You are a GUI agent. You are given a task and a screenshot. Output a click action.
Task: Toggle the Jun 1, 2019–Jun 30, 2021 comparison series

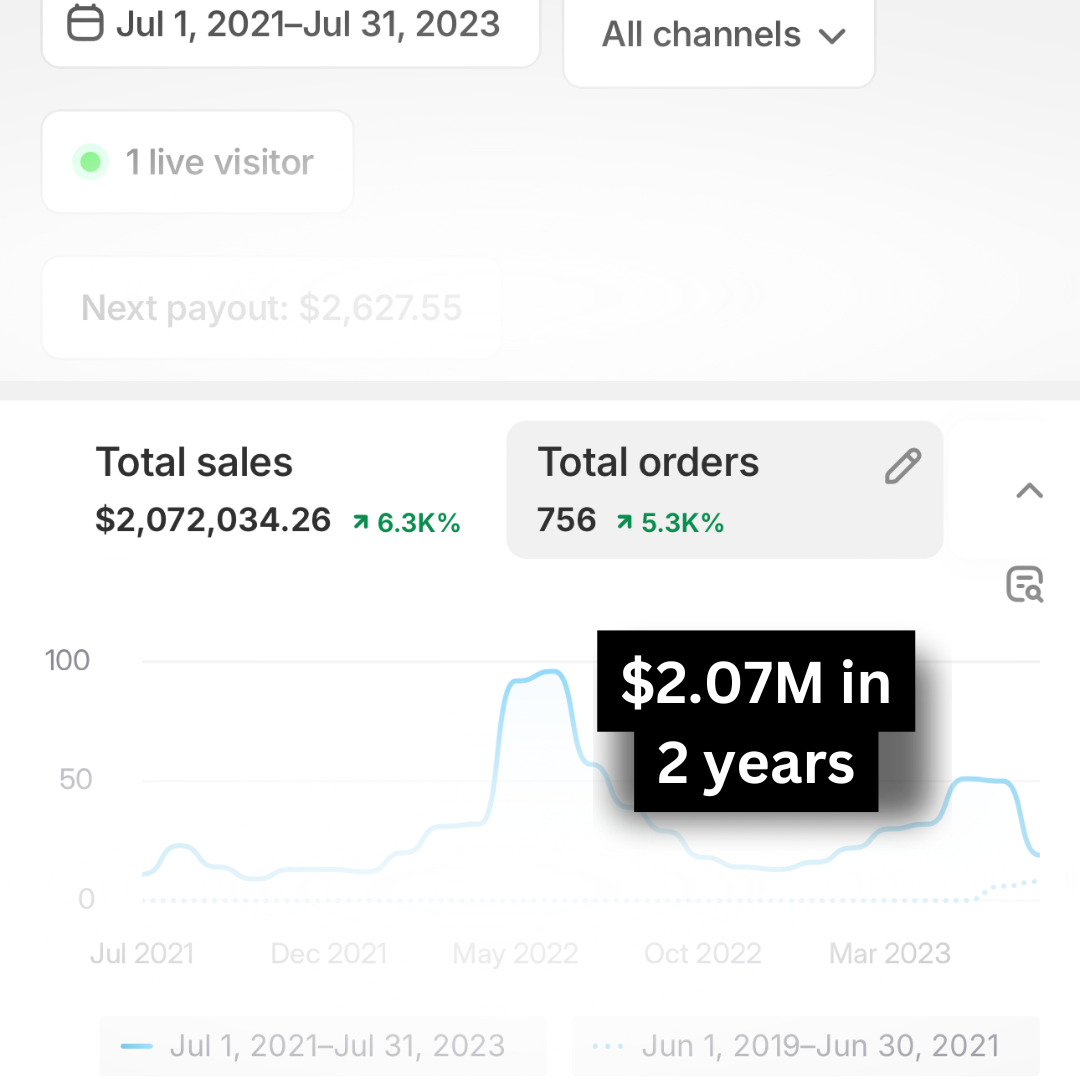click(805, 1046)
